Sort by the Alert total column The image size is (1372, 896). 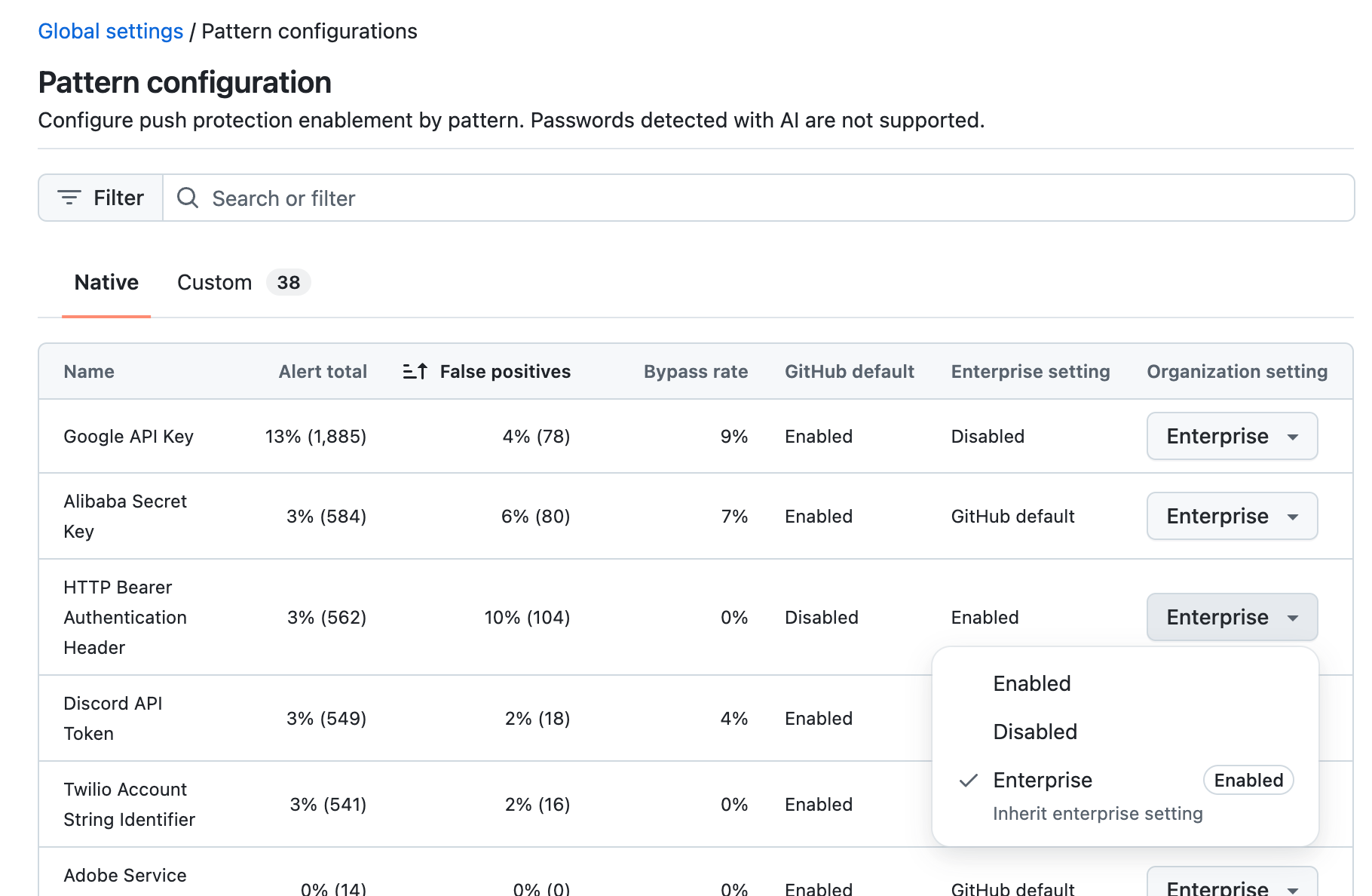(323, 371)
